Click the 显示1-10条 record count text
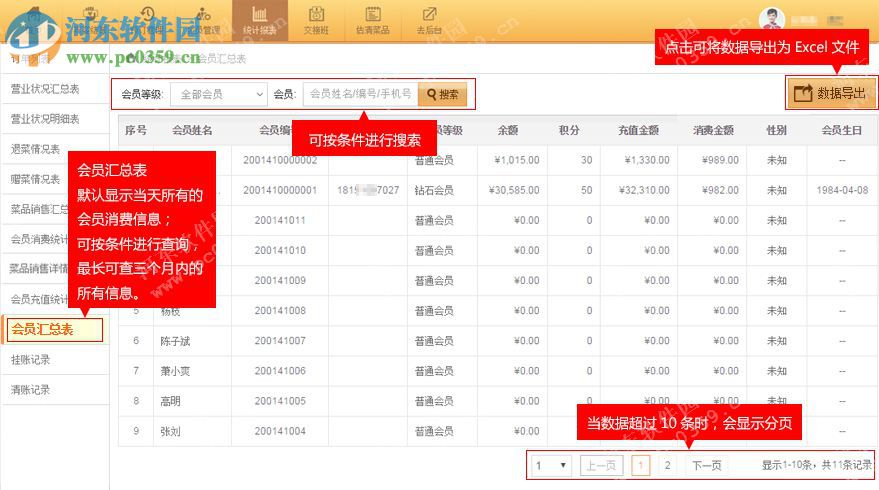The width and height of the screenshot is (879, 490). [x=816, y=465]
